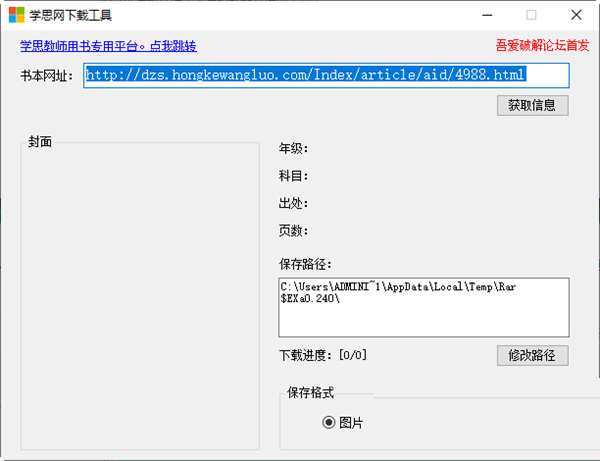The width and height of the screenshot is (600, 461).
Task: Click the 页数: label
Action: click(293, 231)
